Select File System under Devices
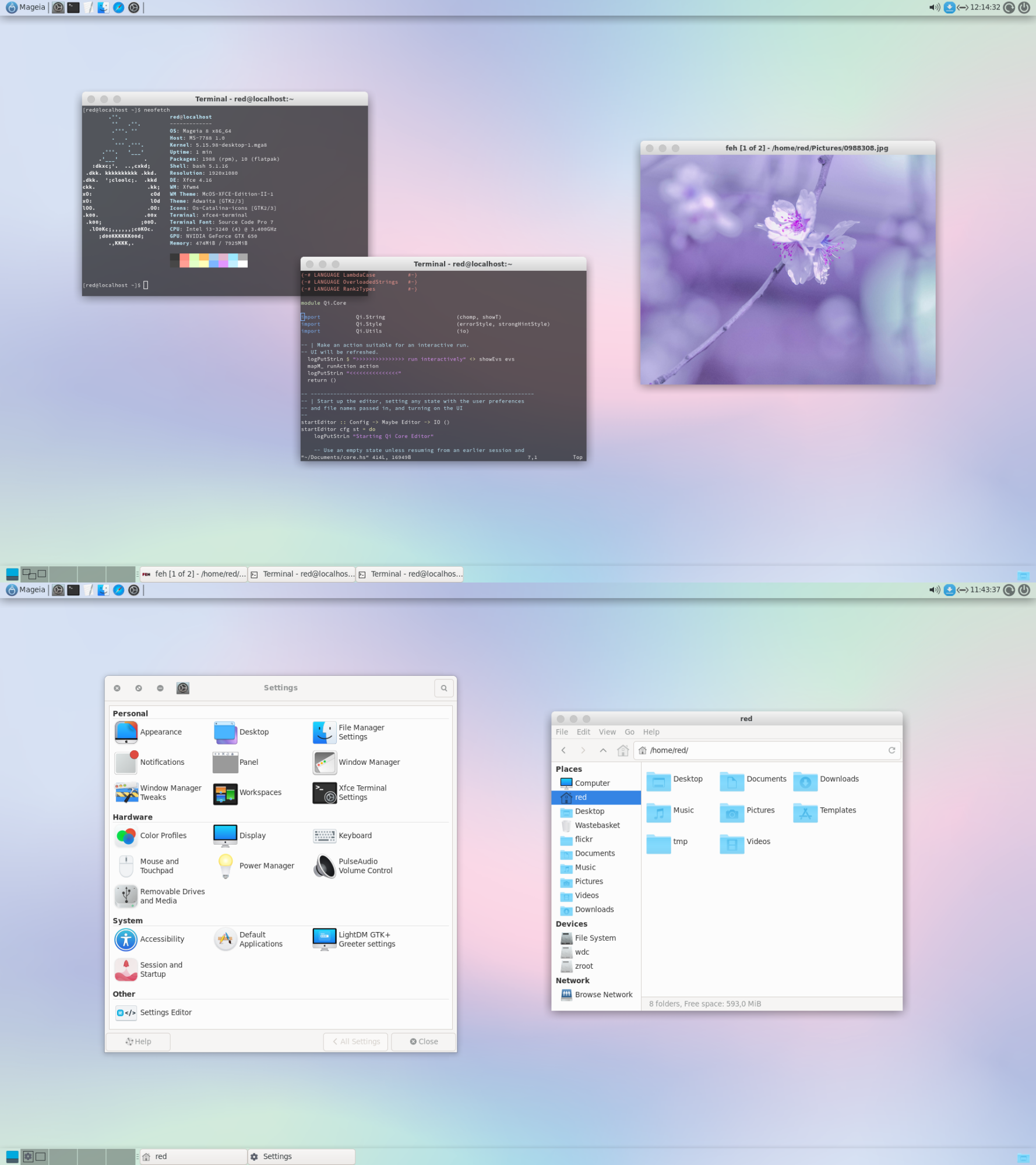Image resolution: width=1036 pixels, height=1165 pixels. [596, 938]
